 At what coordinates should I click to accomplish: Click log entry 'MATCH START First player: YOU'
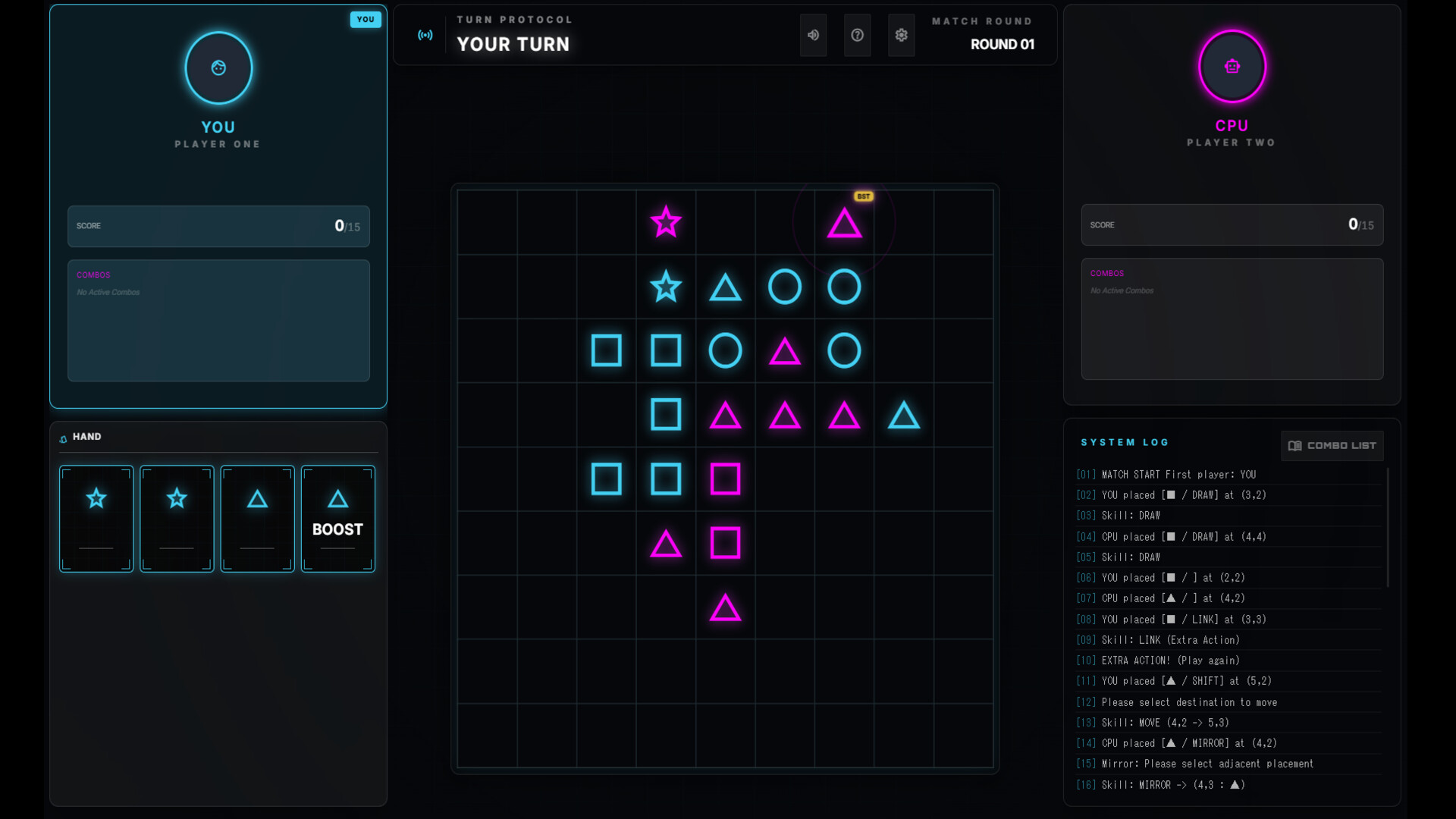[1178, 475]
